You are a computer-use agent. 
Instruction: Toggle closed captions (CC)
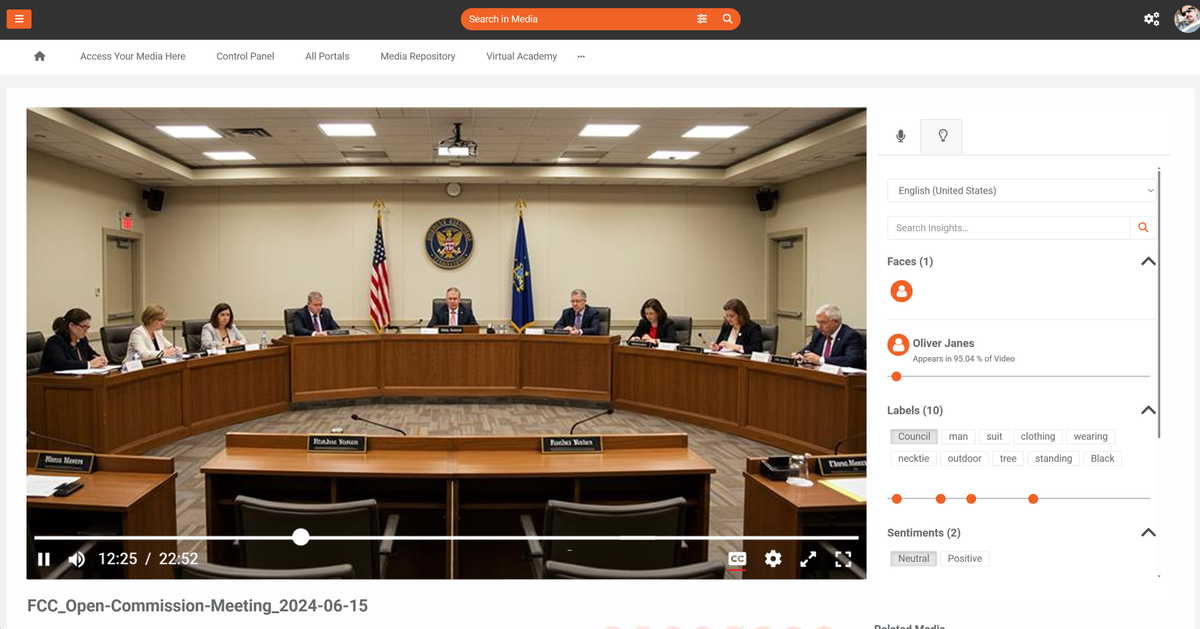click(737, 559)
